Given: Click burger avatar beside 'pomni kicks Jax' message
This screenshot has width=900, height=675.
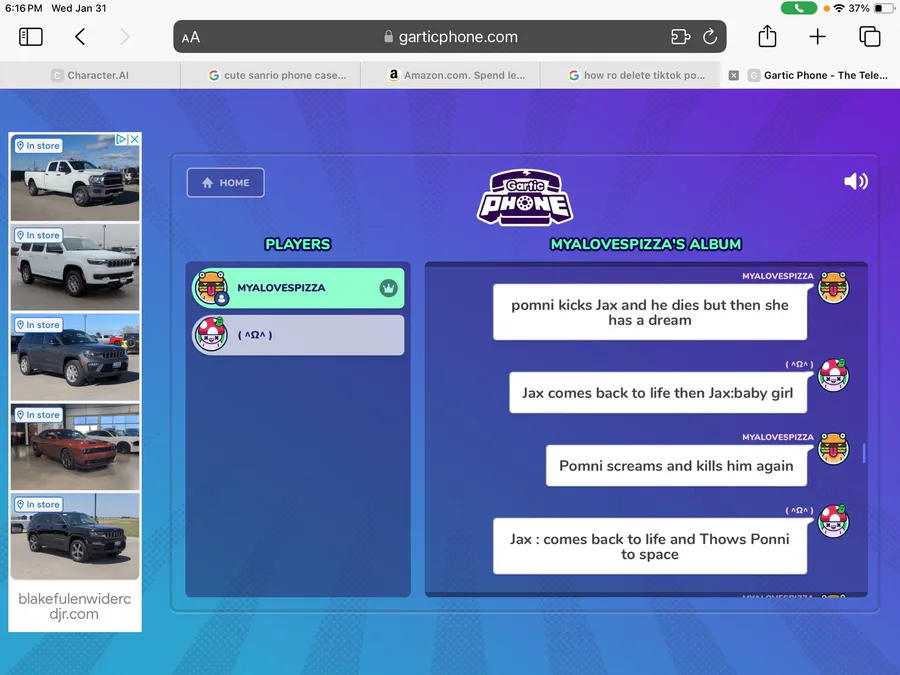Looking at the screenshot, I should pyautogui.click(x=833, y=288).
